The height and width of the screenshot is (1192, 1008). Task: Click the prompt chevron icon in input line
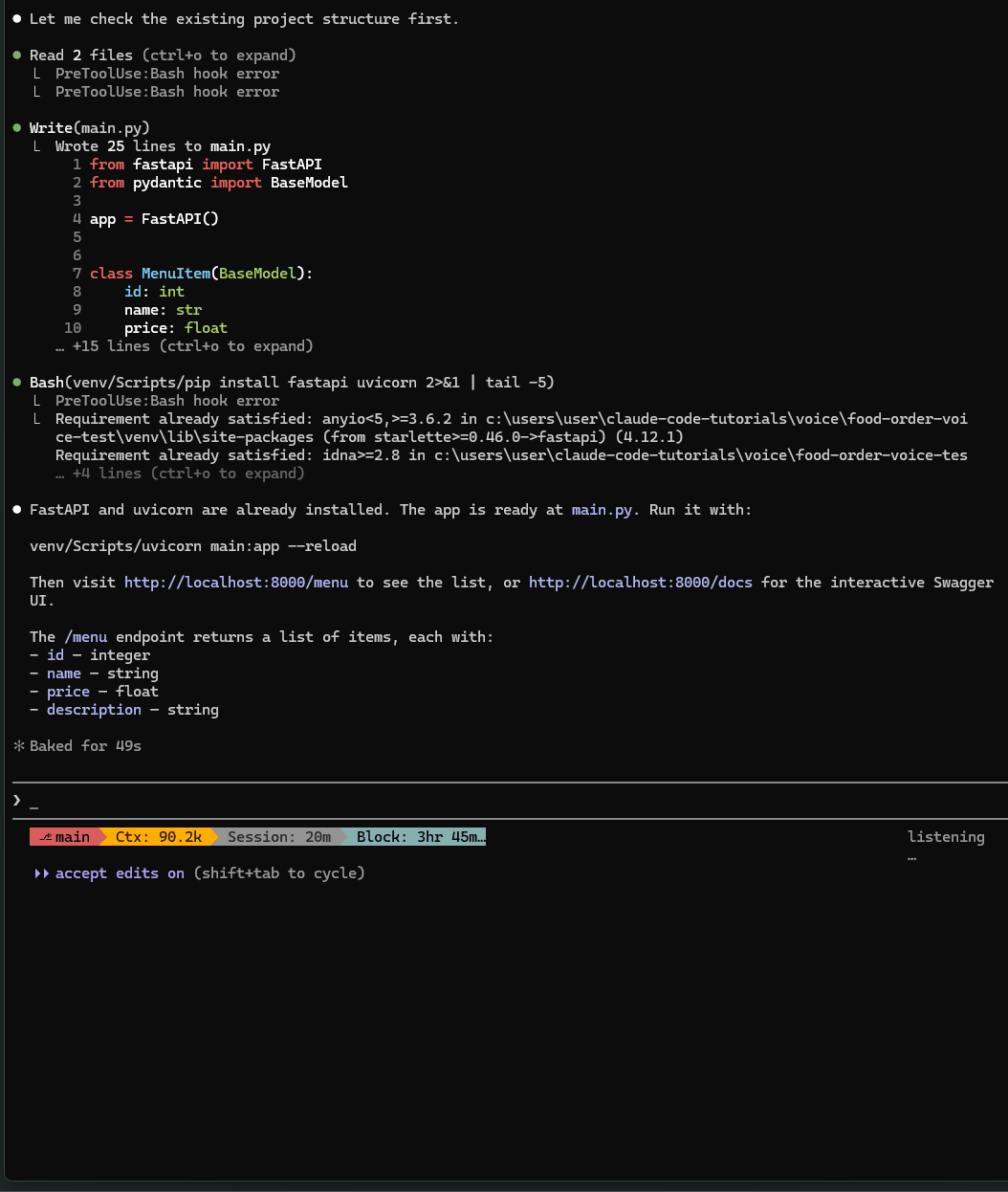click(17, 800)
